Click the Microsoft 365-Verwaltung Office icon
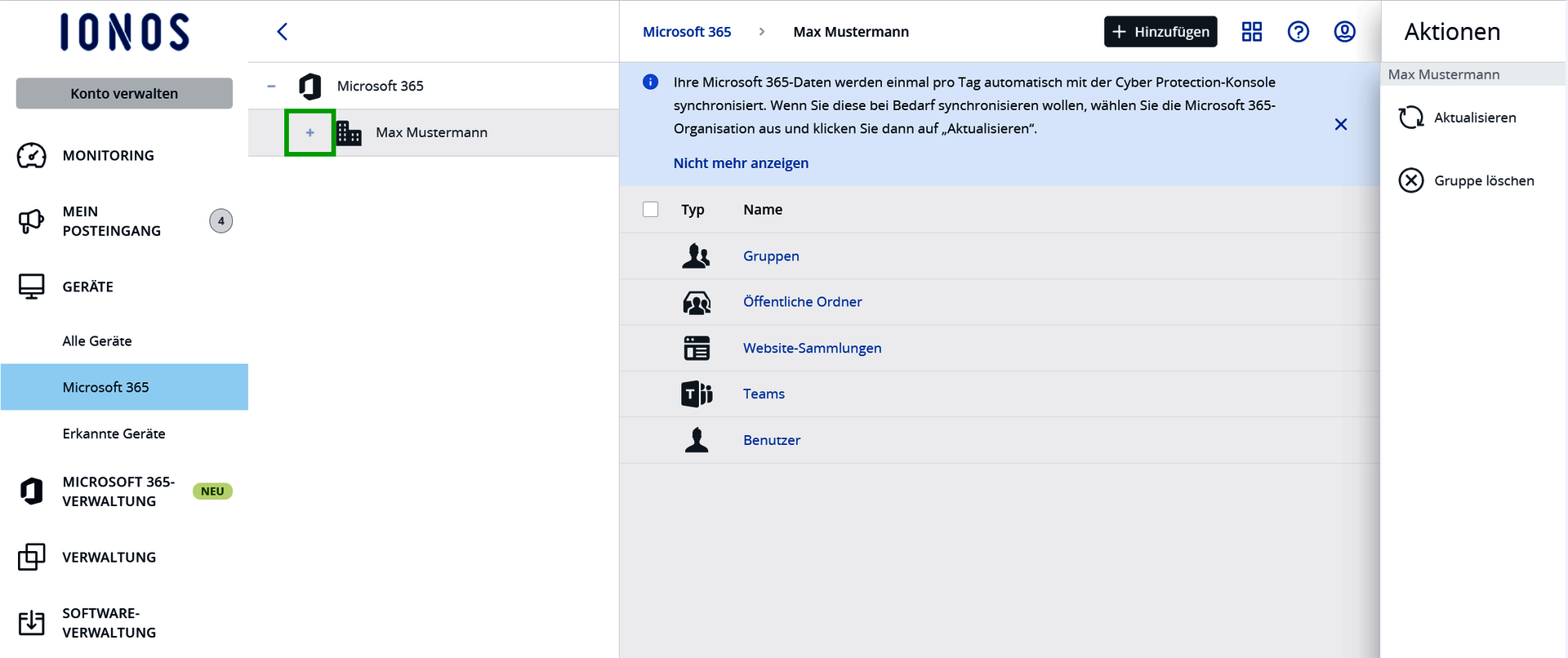Viewport: 1568px width, 658px height. point(32,491)
